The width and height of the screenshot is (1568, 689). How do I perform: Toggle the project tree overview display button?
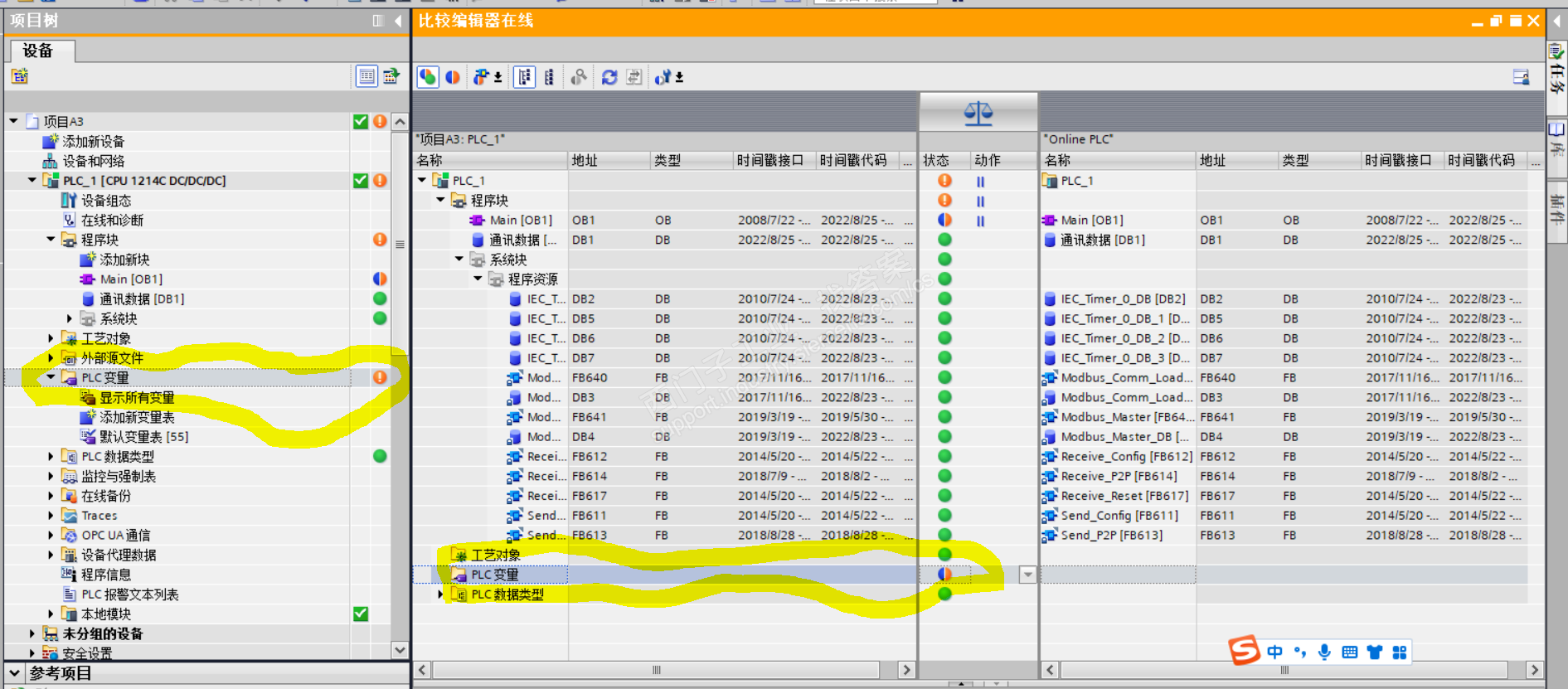[x=367, y=76]
